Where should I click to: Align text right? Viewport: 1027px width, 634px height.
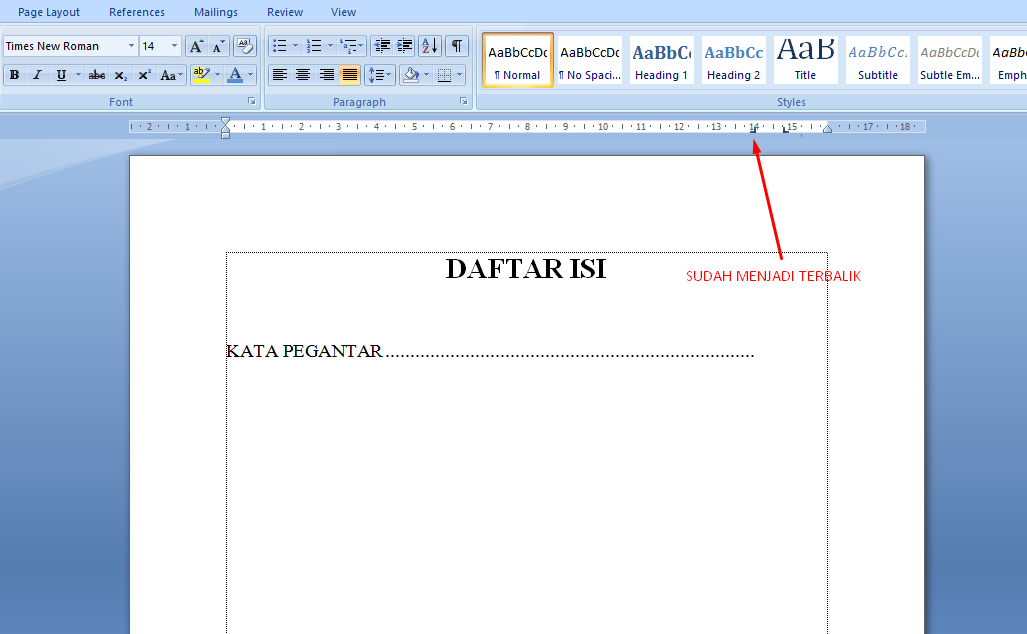coord(326,75)
